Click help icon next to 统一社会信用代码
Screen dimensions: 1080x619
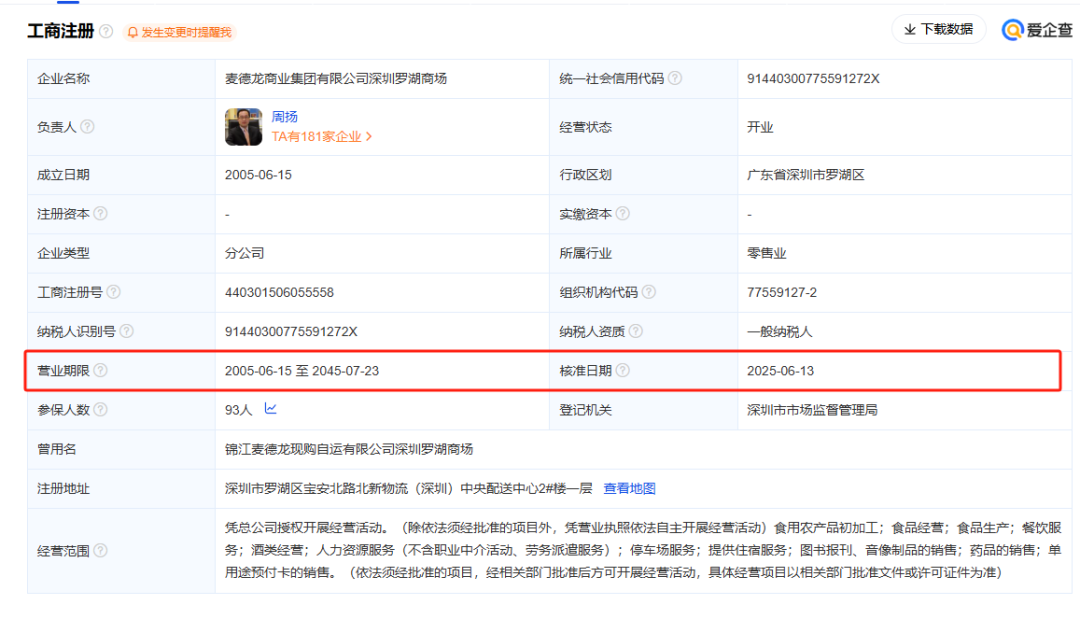(675, 78)
